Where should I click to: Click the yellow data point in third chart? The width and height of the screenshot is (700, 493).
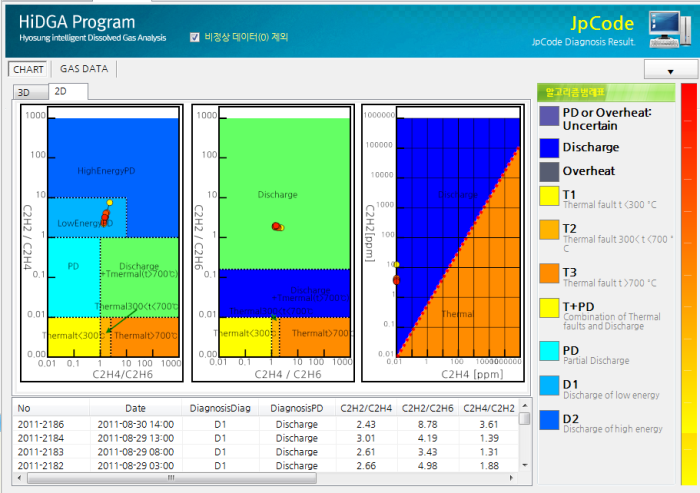tap(396, 265)
